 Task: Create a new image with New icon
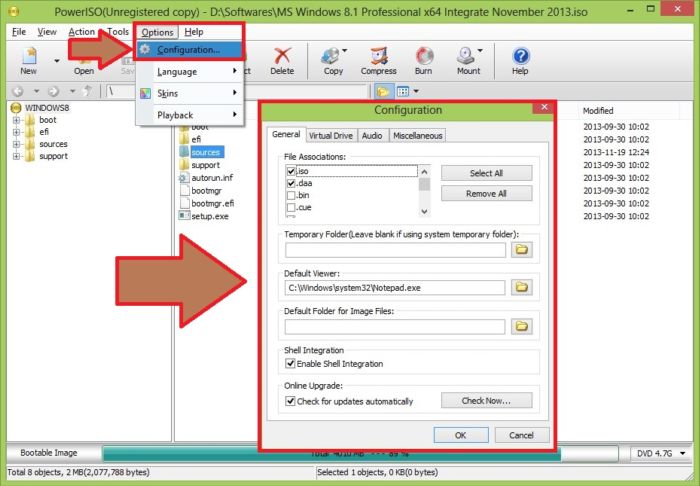28,56
